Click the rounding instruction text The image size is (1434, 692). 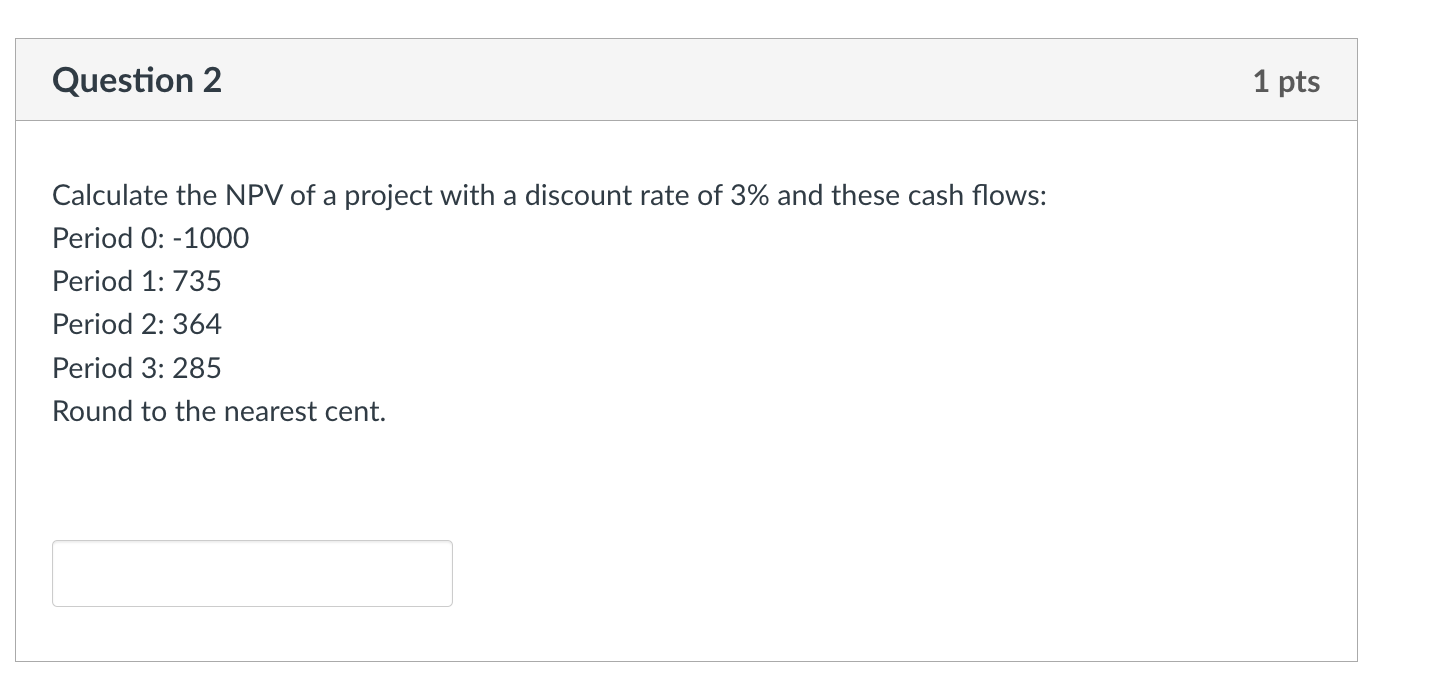coord(219,411)
